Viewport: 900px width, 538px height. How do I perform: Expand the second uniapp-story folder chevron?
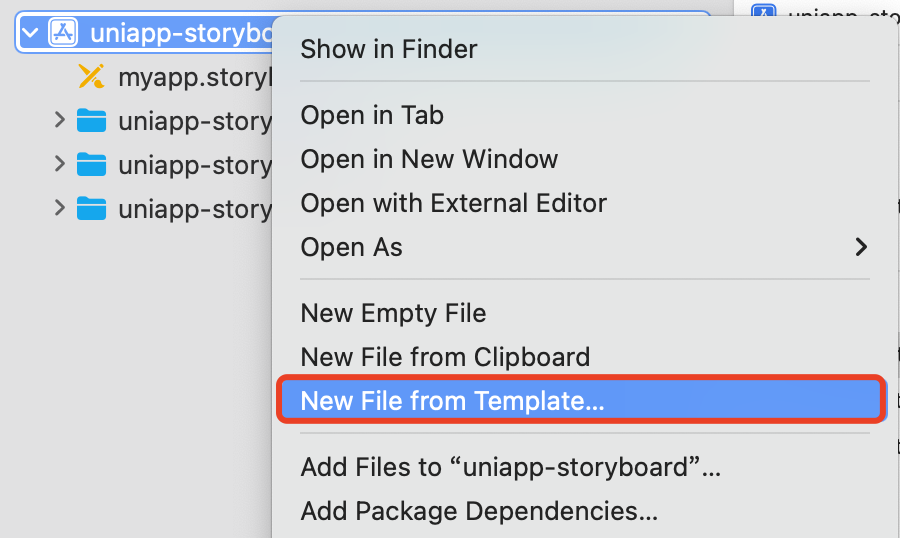pyautogui.click(x=60, y=164)
